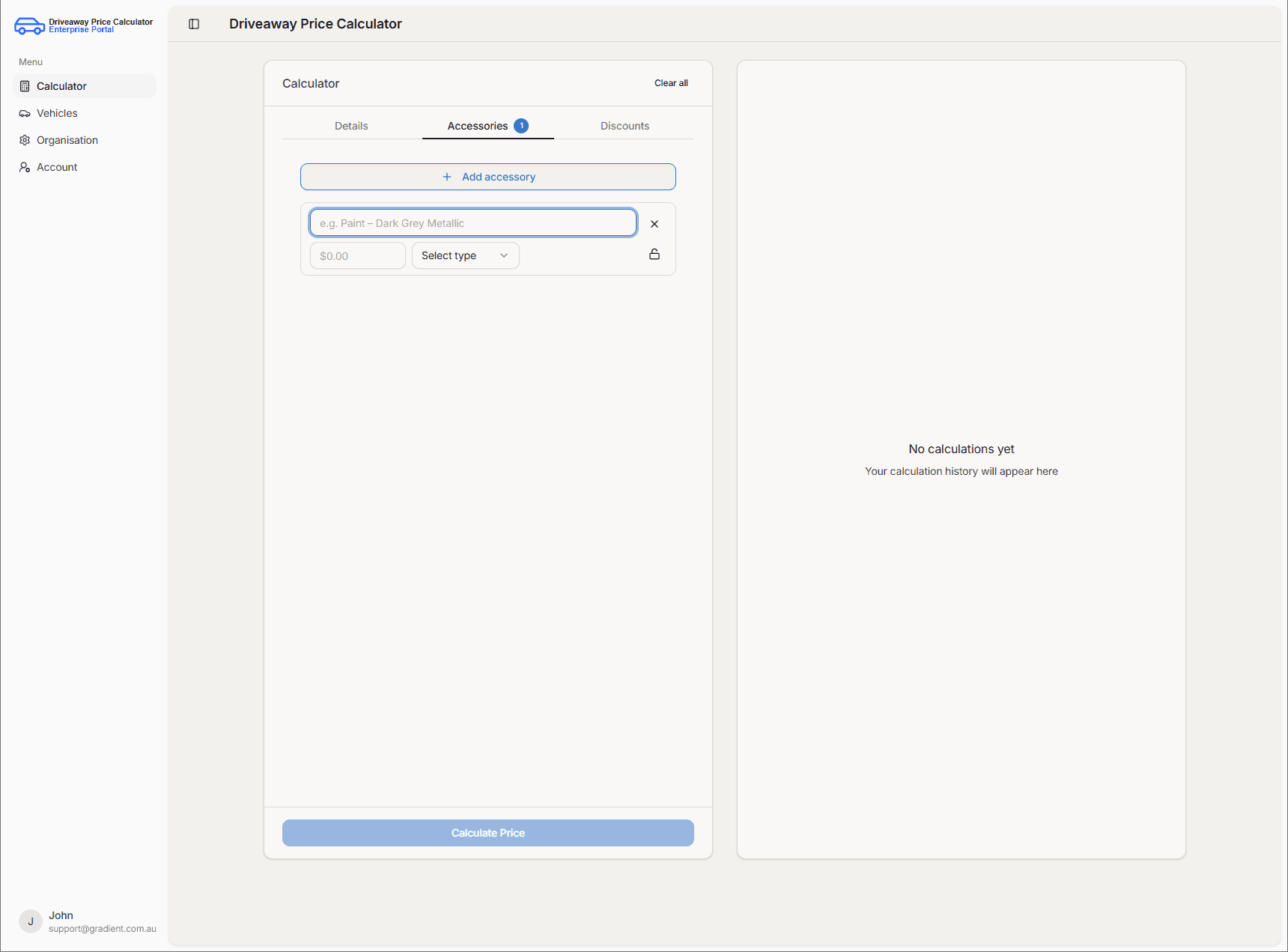Screen dimensions: 1288x952
Task: Toggle the accessory lock icon
Action: [654, 255]
